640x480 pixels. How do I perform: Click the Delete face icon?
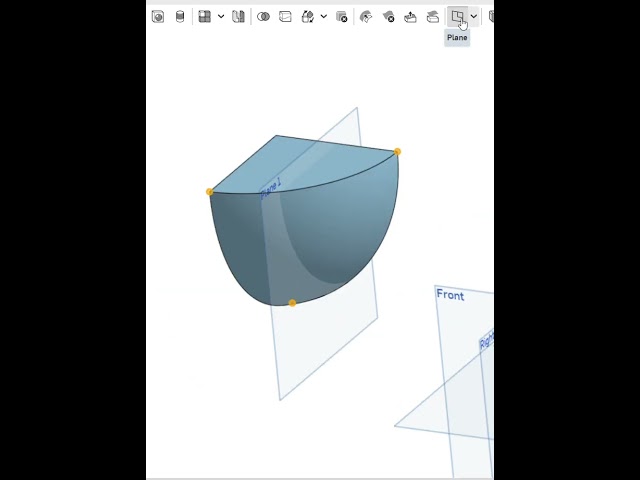(388, 17)
